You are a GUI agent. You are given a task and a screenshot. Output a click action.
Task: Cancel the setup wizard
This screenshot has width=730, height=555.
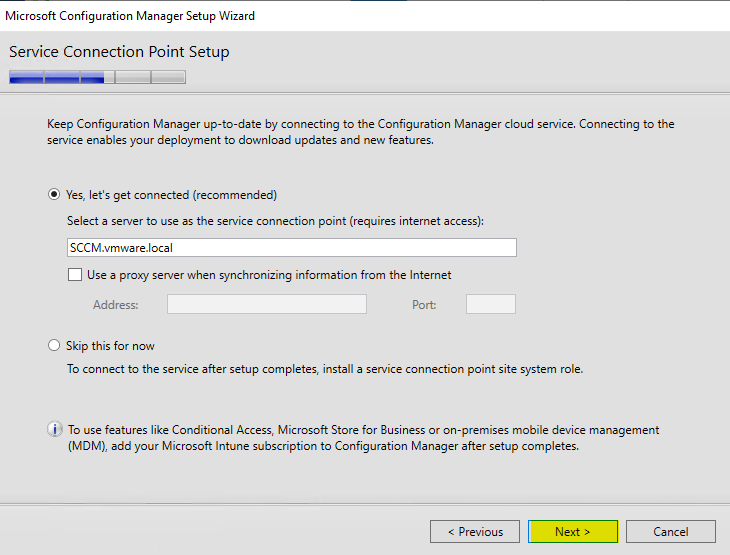tap(671, 531)
